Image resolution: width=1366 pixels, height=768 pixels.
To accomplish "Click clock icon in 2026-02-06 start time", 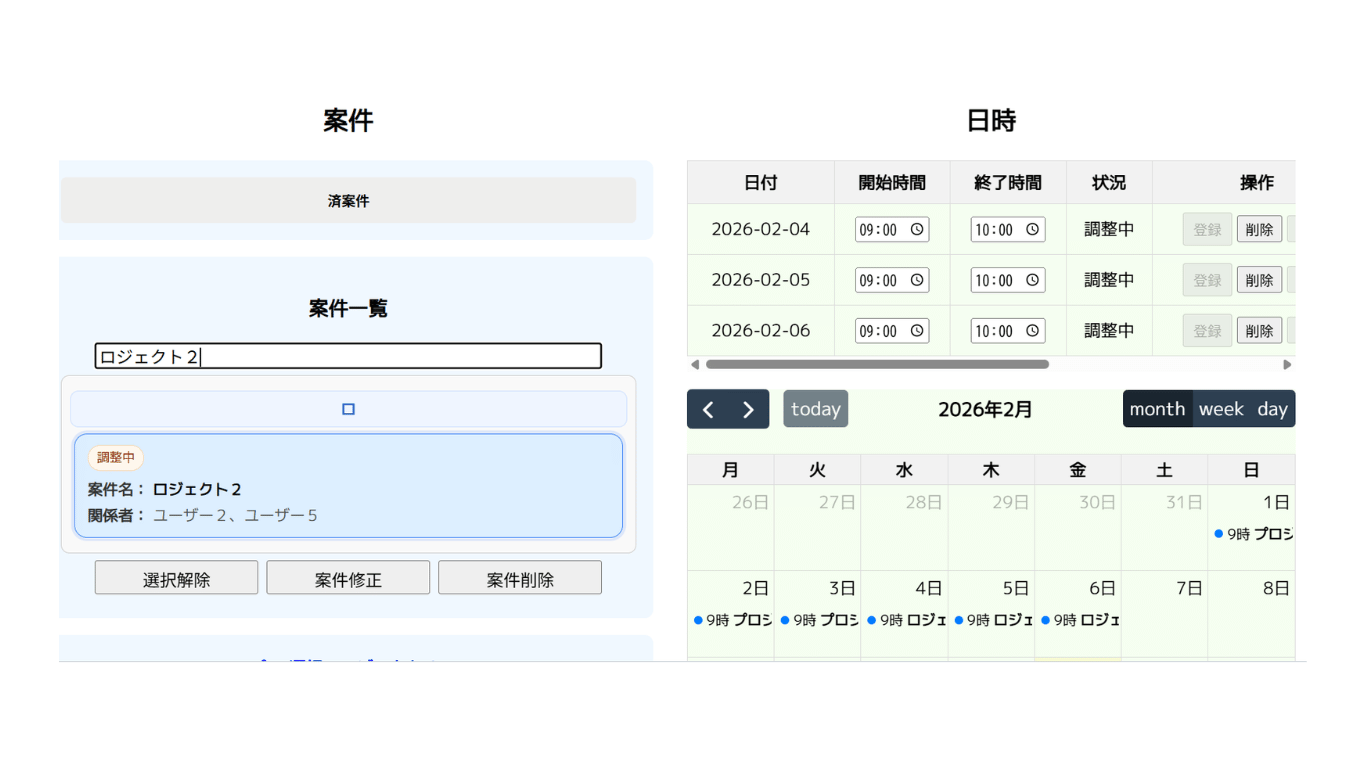I will (x=917, y=331).
